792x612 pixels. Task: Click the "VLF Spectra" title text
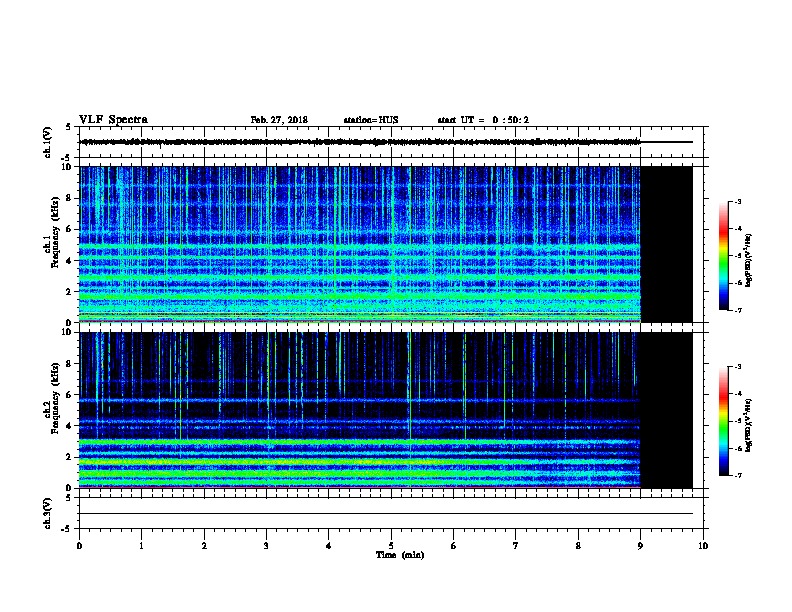click(x=113, y=120)
